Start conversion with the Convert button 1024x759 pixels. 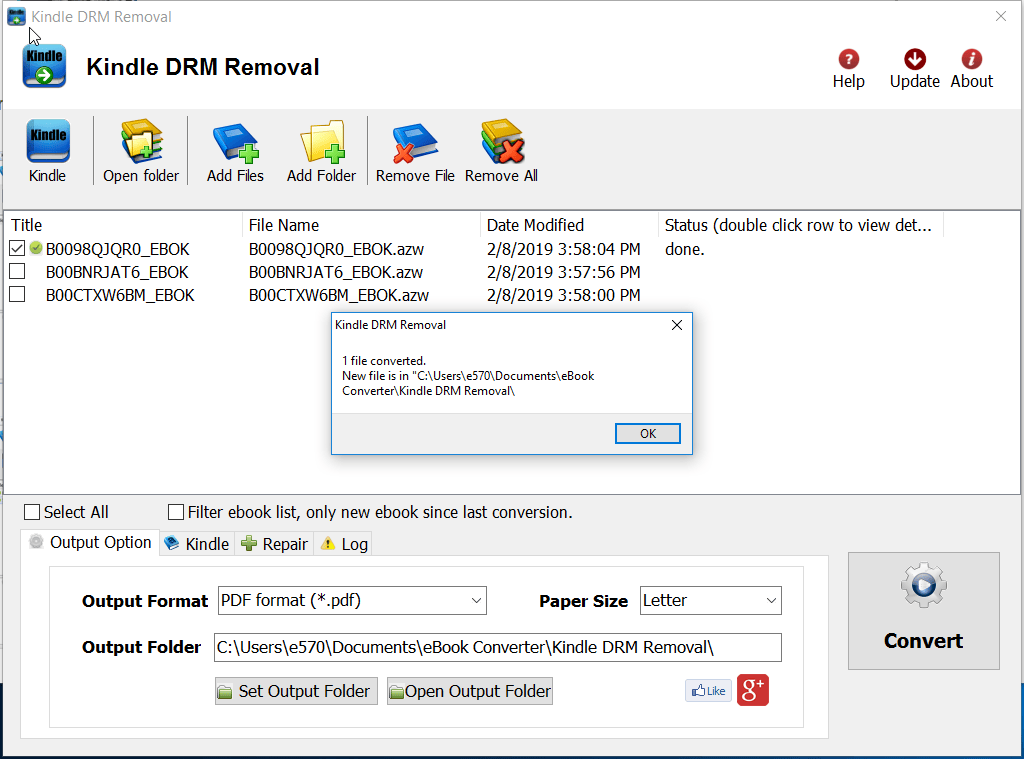click(922, 611)
